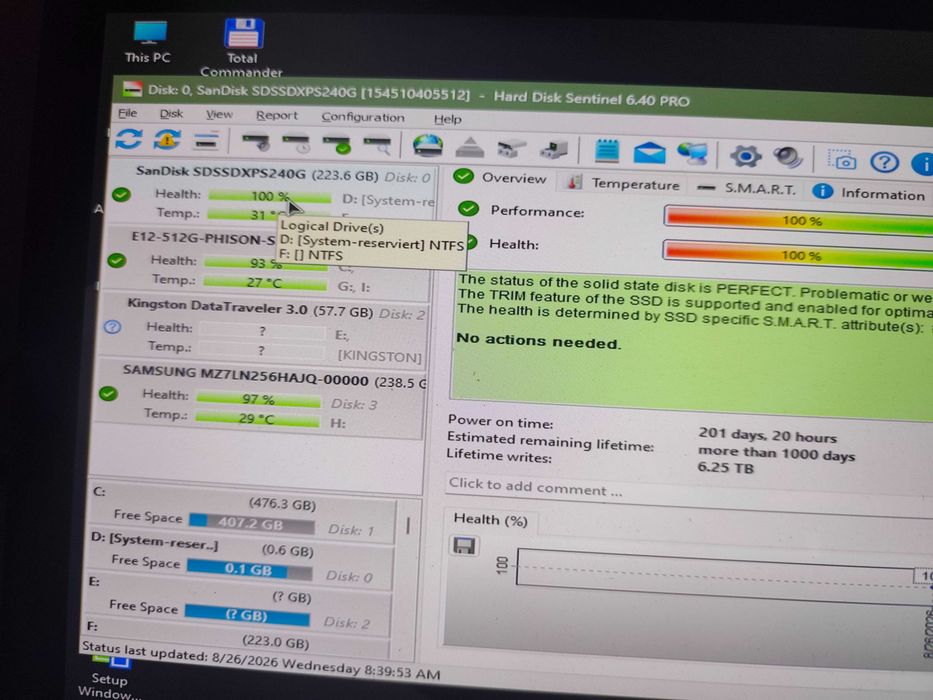Click the disk test icon with clock
The width and height of the screenshot is (933, 700).
tap(296, 143)
